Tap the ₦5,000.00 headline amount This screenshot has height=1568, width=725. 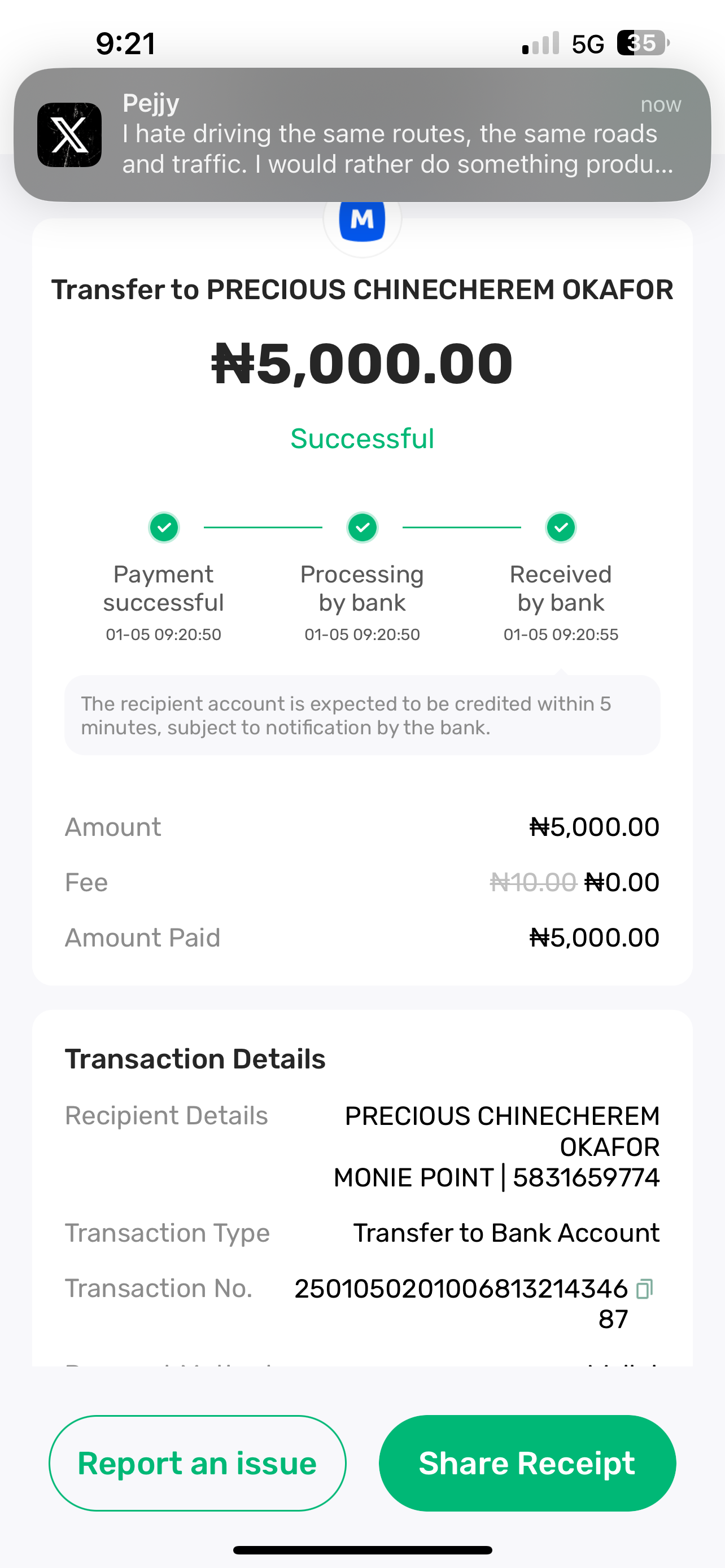[362, 364]
